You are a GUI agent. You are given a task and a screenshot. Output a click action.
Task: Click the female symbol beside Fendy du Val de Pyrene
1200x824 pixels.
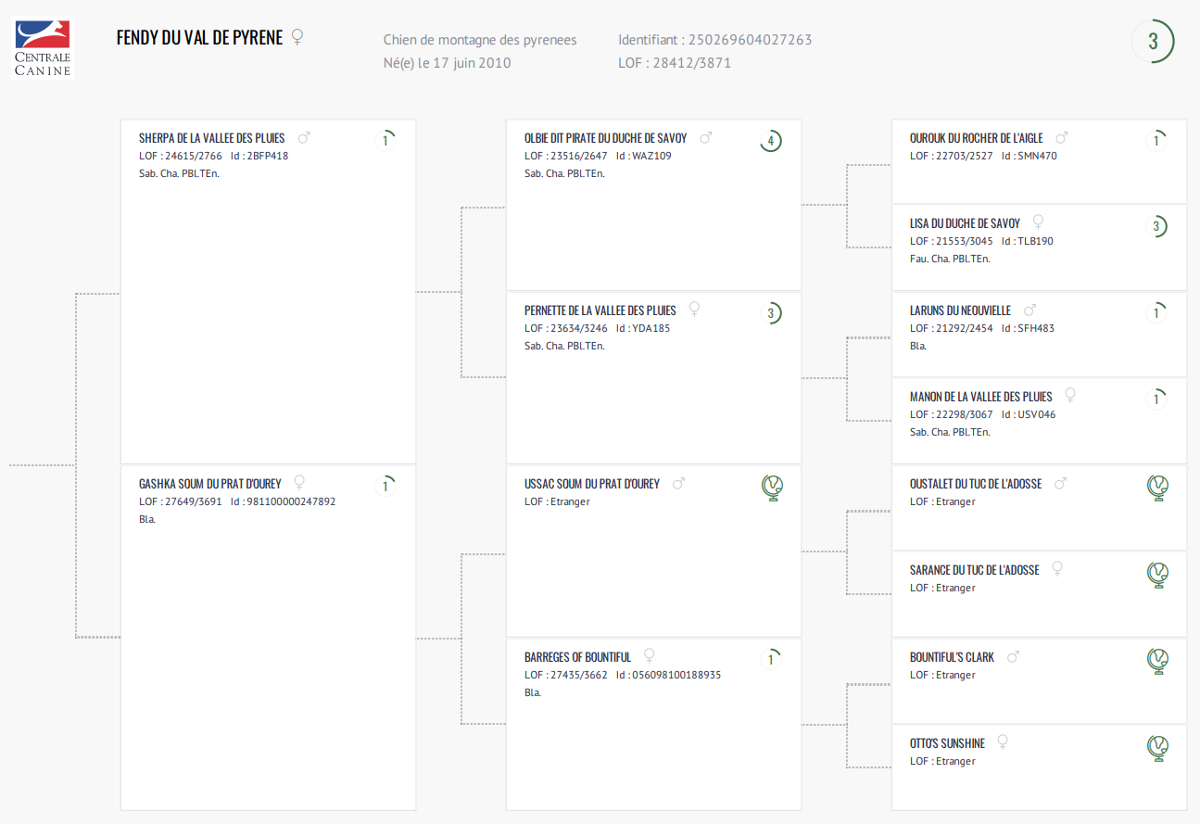click(x=297, y=37)
